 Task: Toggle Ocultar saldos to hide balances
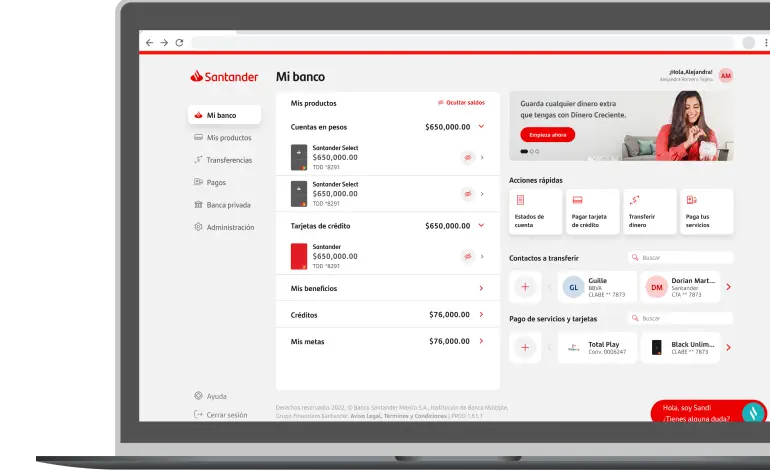point(461,103)
